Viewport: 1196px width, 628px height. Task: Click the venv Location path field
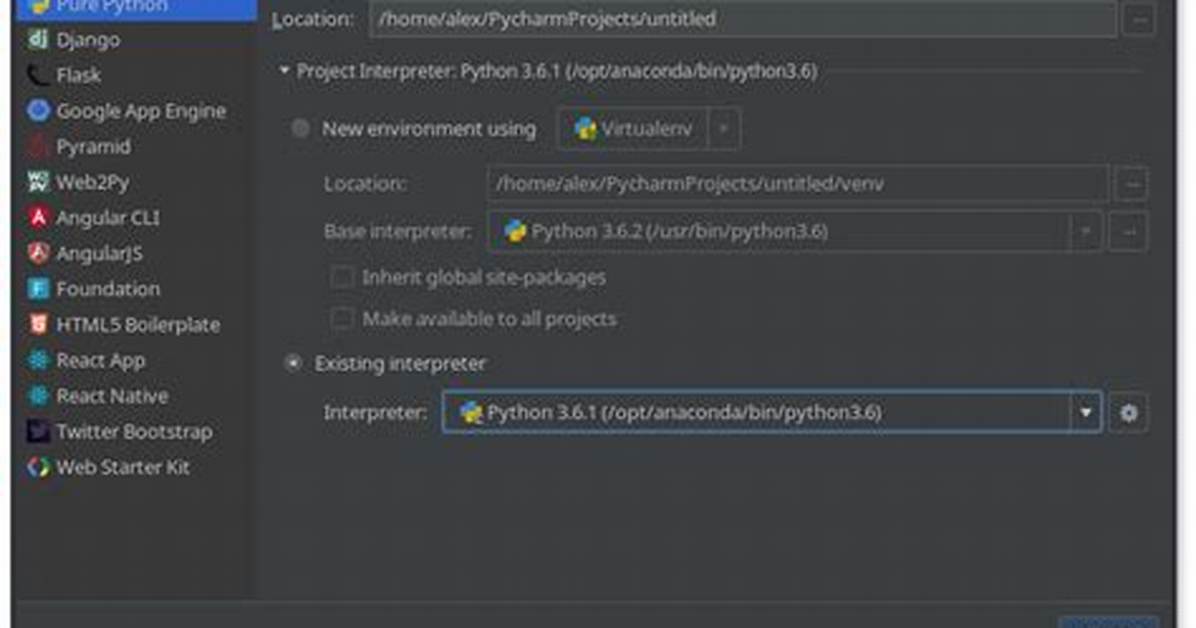798,184
